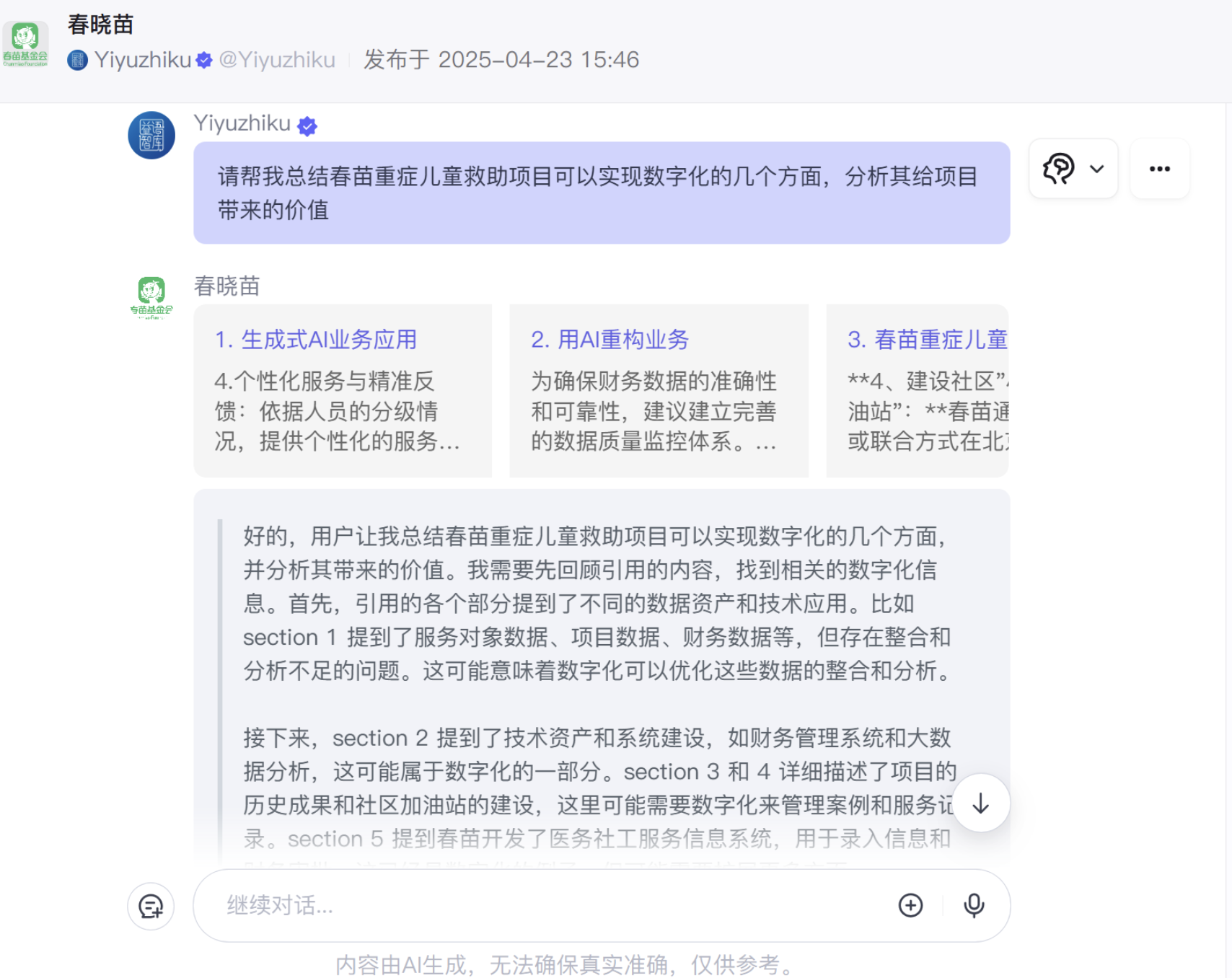This screenshot has height=978, width=1232.
Task: Open the three-dots more options menu
Action: click(1160, 169)
